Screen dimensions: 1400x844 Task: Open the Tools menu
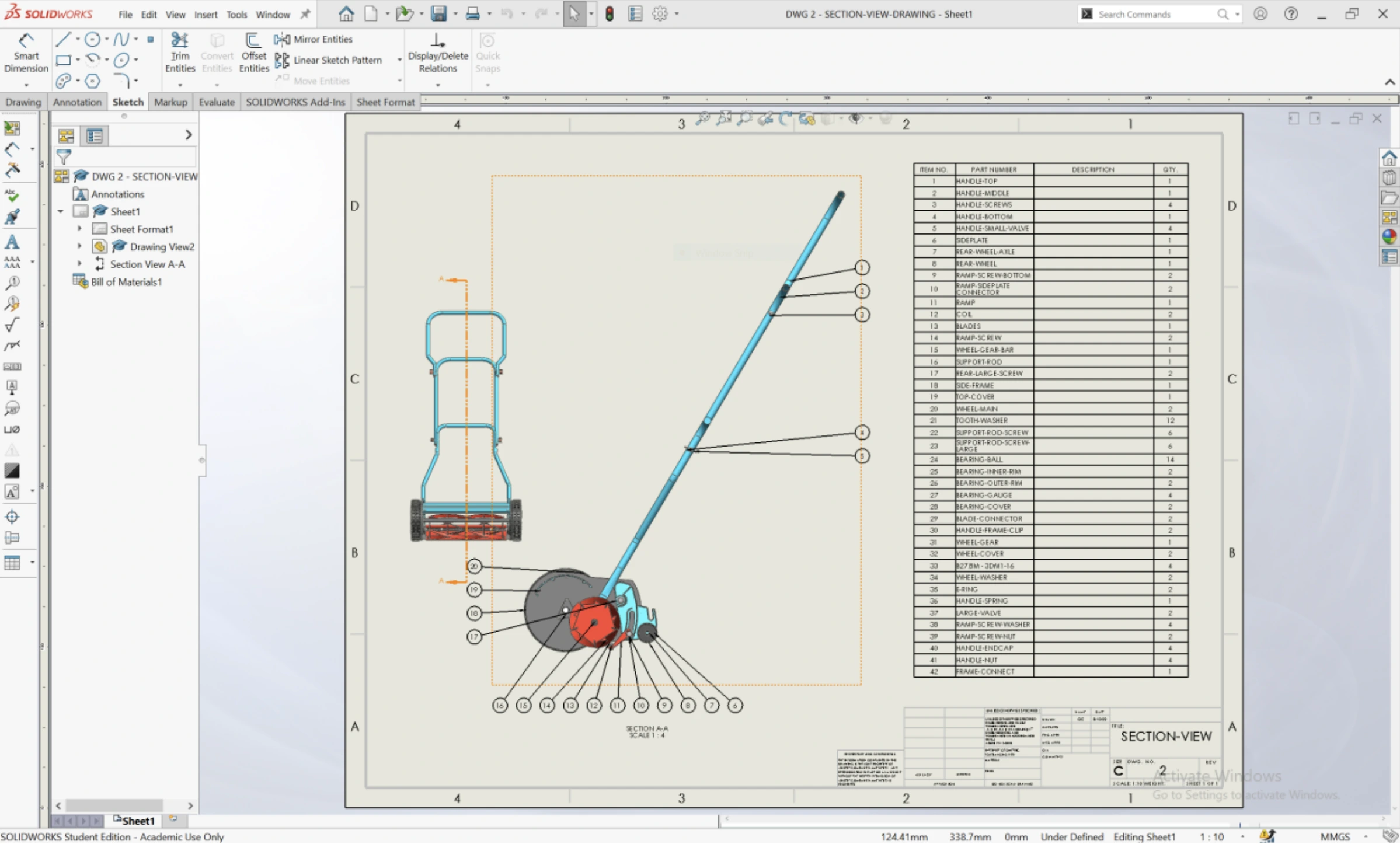(236, 15)
